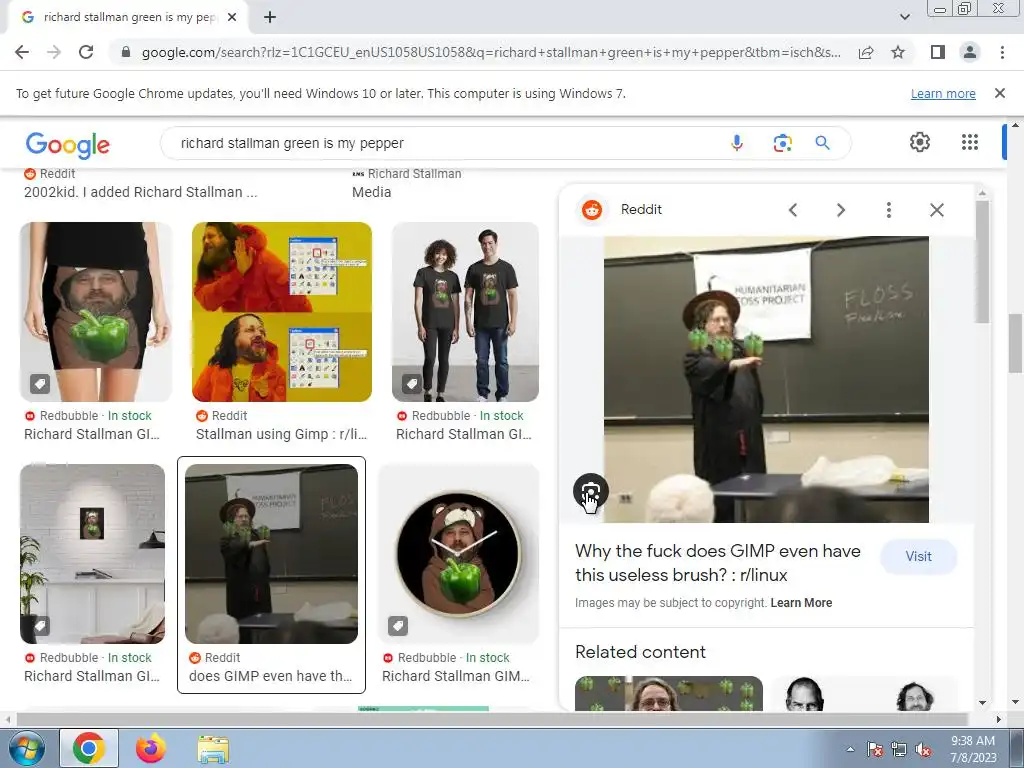This screenshot has width=1024, height=768.
Task: Open the selected classroom Stallman thumbnail
Action: (272, 554)
